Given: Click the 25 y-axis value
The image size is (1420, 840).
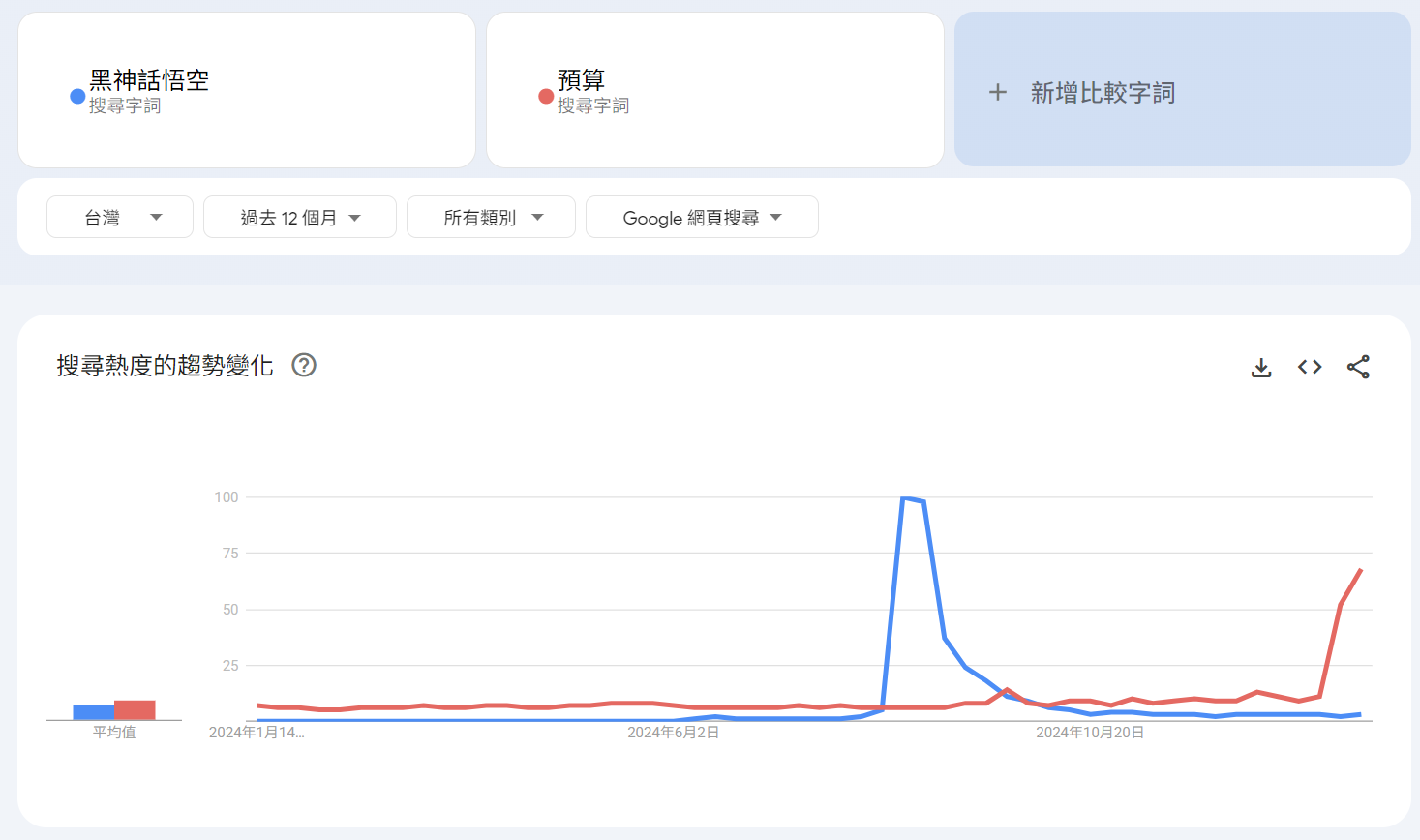Looking at the screenshot, I should coord(230,666).
